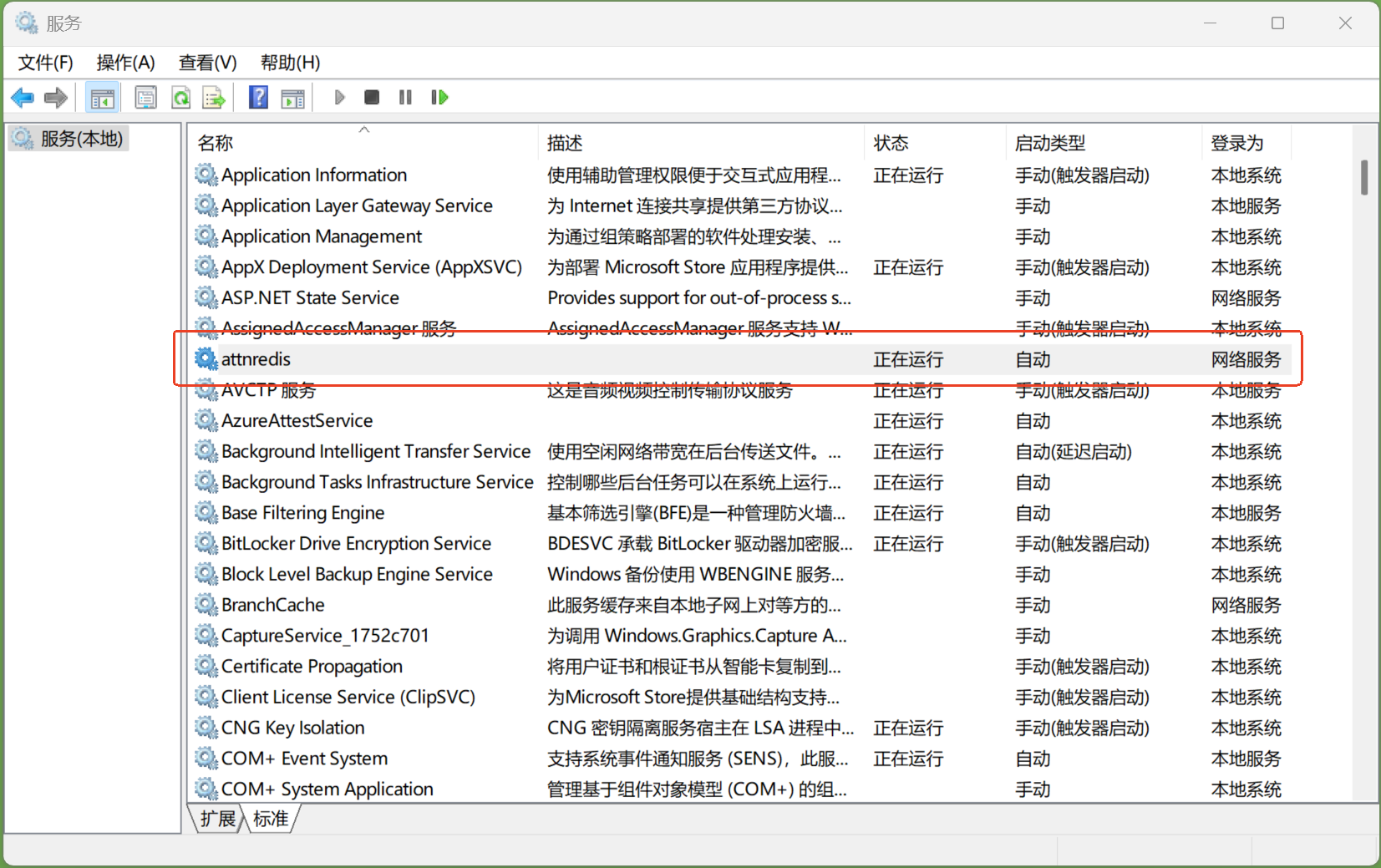Image resolution: width=1381 pixels, height=868 pixels.
Task: Click the gear icon of Certificate Propagation
Action: pos(206,666)
